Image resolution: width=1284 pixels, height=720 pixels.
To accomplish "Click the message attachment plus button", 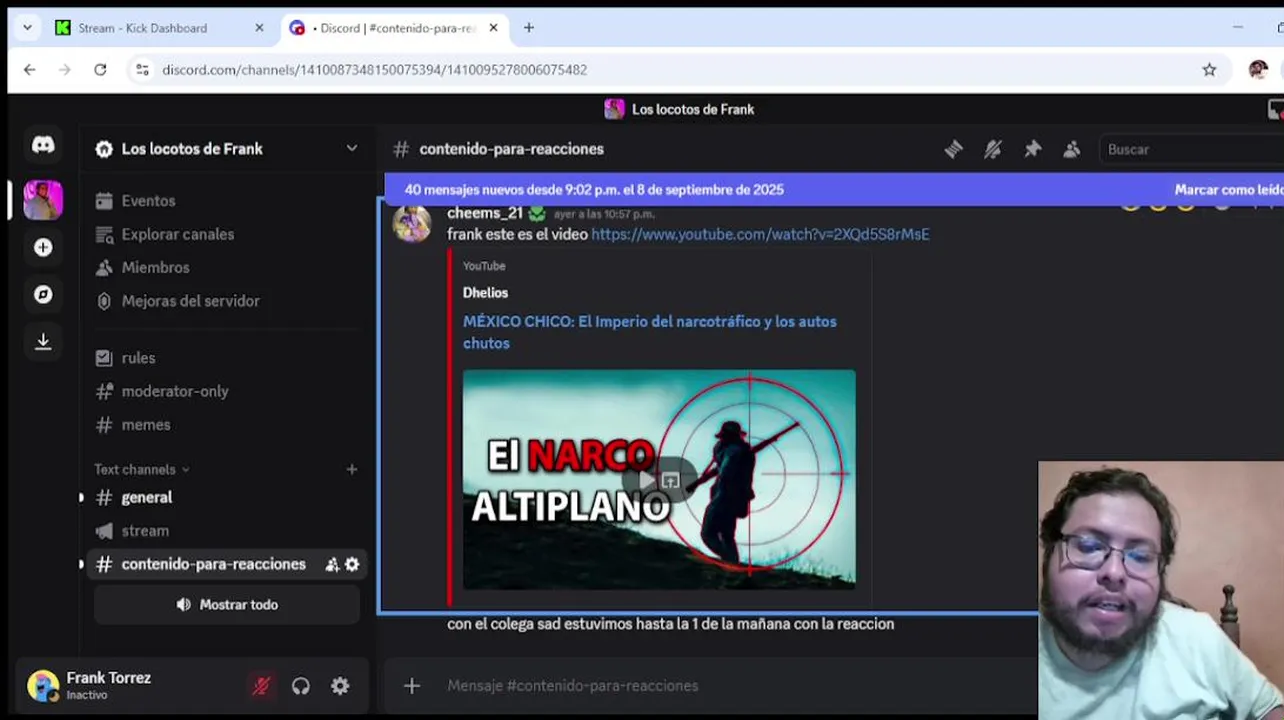I will (x=412, y=686).
